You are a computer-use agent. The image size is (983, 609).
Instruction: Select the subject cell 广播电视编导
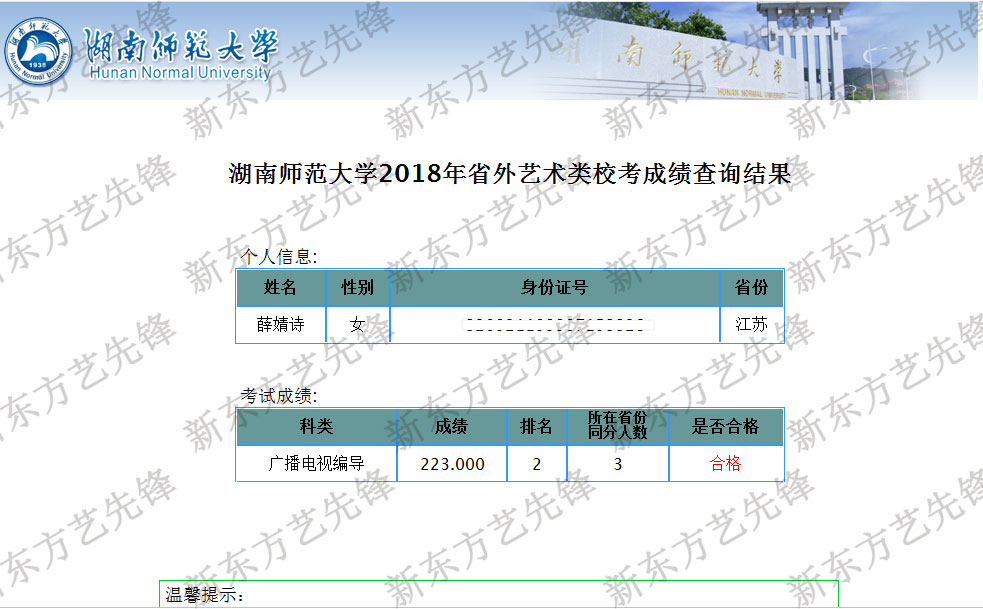(x=317, y=463)
